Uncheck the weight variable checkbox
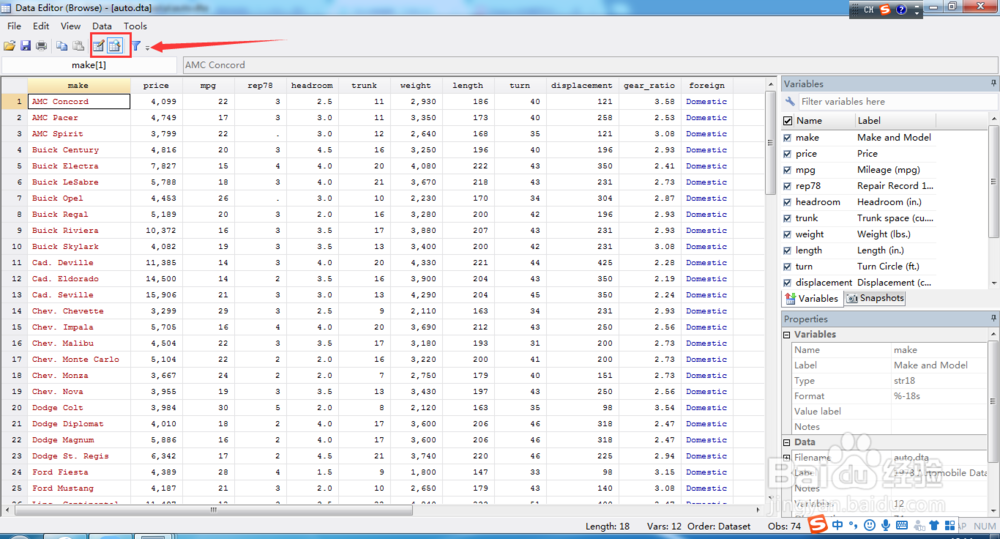The height and width of the screenshot is (539, 1000). (787, 235)
